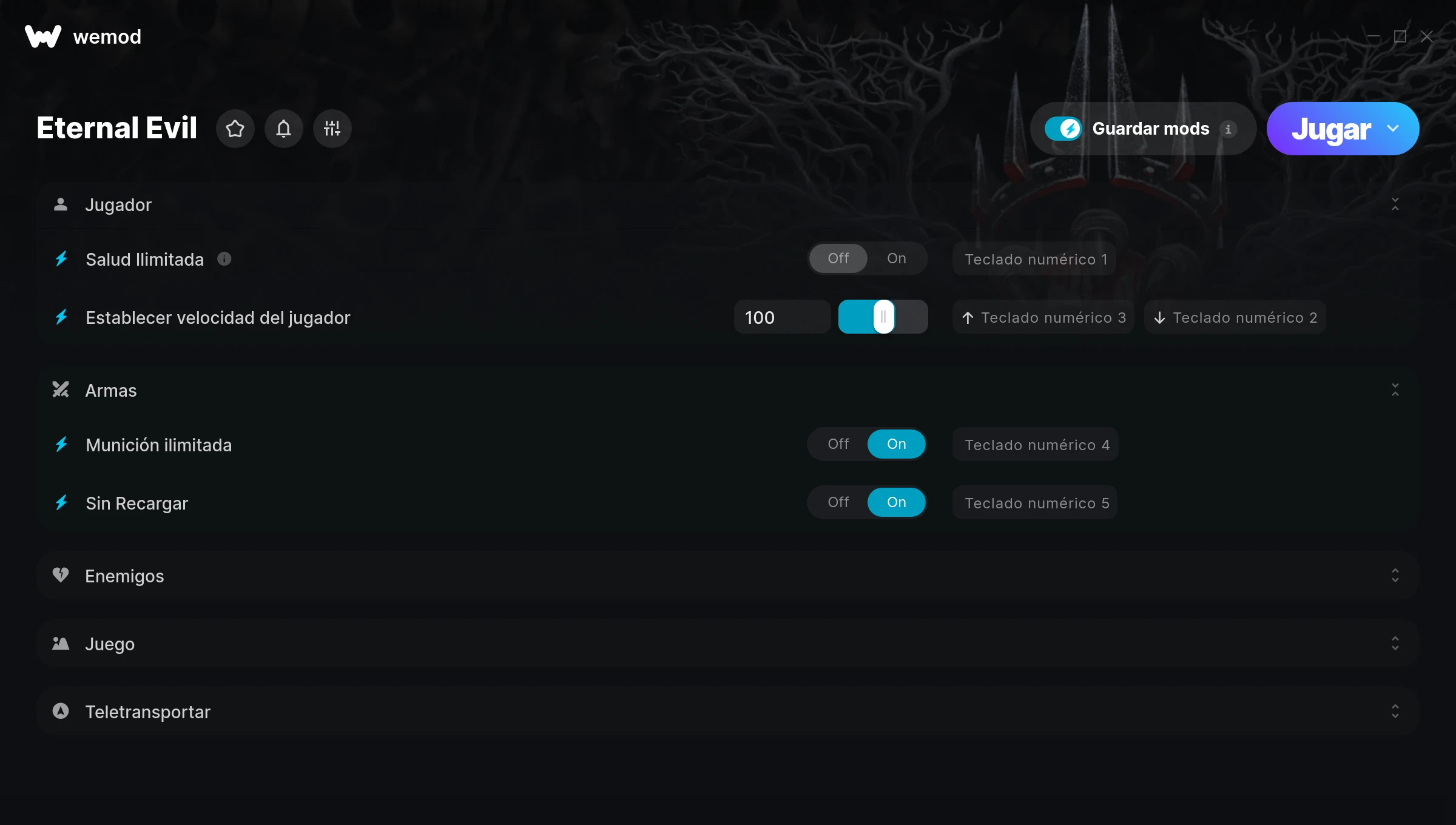Collapse the Jugador section
1456x825 pixels.
click(1395, 204)
